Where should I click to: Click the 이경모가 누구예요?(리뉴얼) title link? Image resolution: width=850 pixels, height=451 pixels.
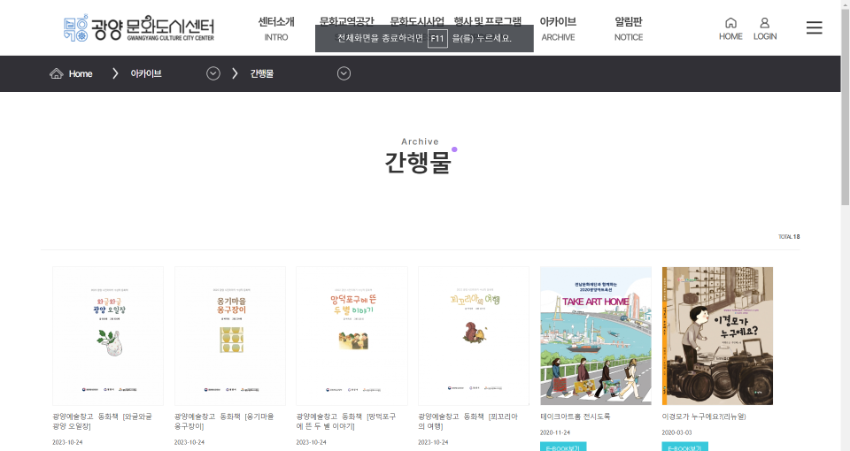pyautogui.click(x=704, y=416)
